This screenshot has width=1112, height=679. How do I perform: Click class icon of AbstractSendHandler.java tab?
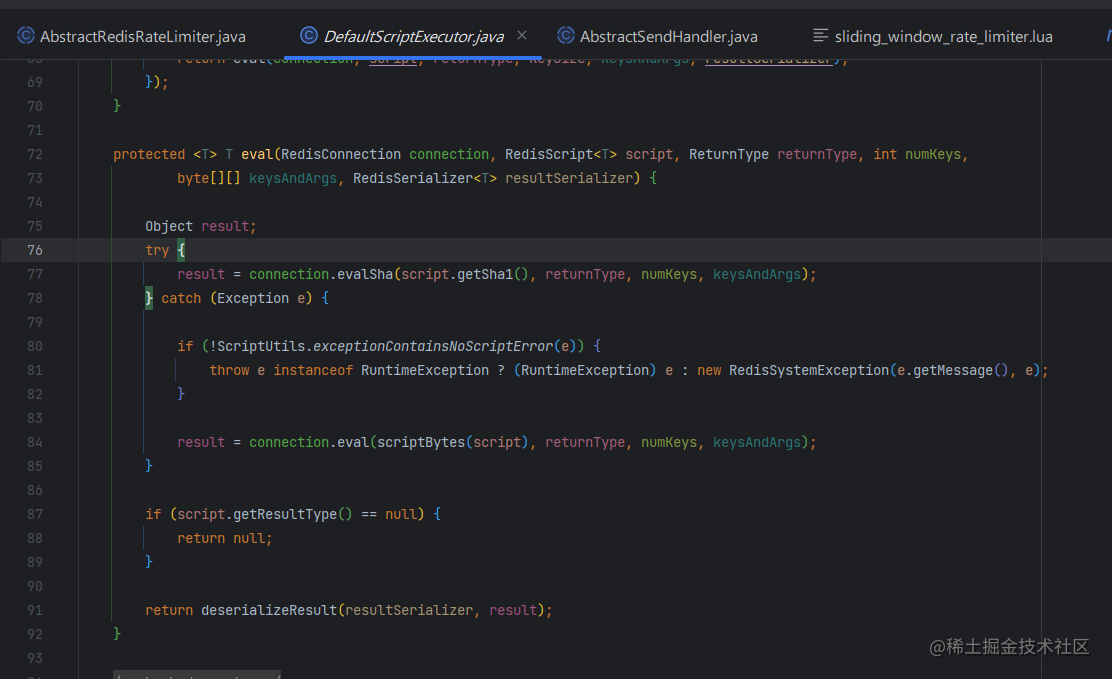pos(565,35)
